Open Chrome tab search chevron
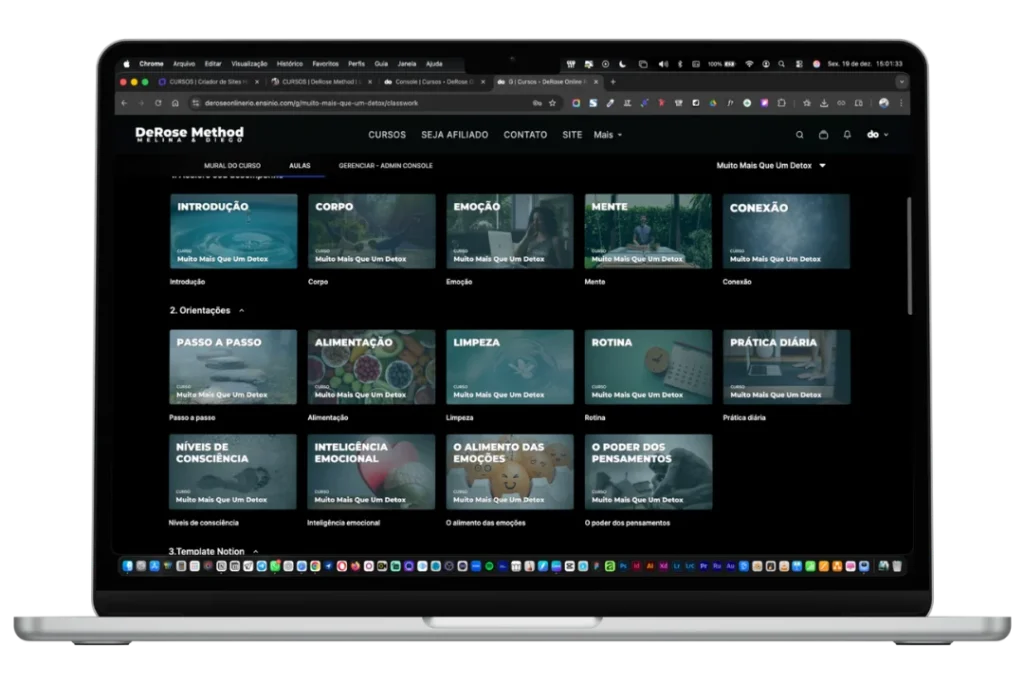This screenshot has width=1024, height=683. [x=901, y=82]
